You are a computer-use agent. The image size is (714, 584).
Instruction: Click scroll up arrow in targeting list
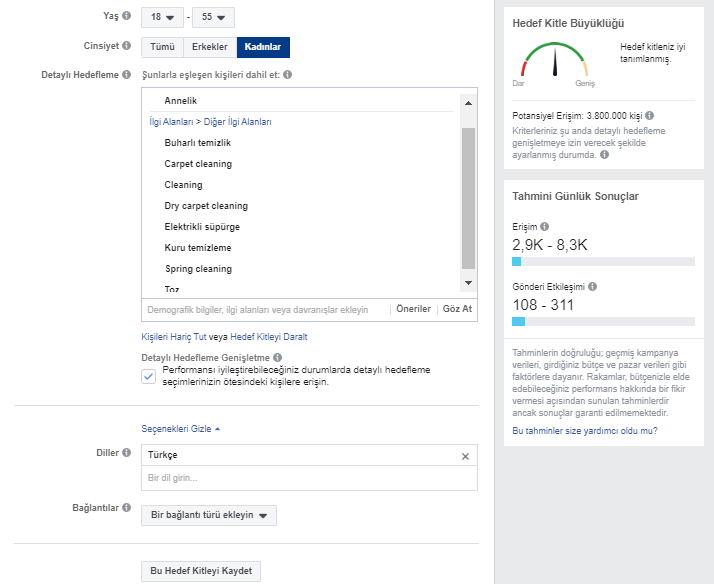468,103
